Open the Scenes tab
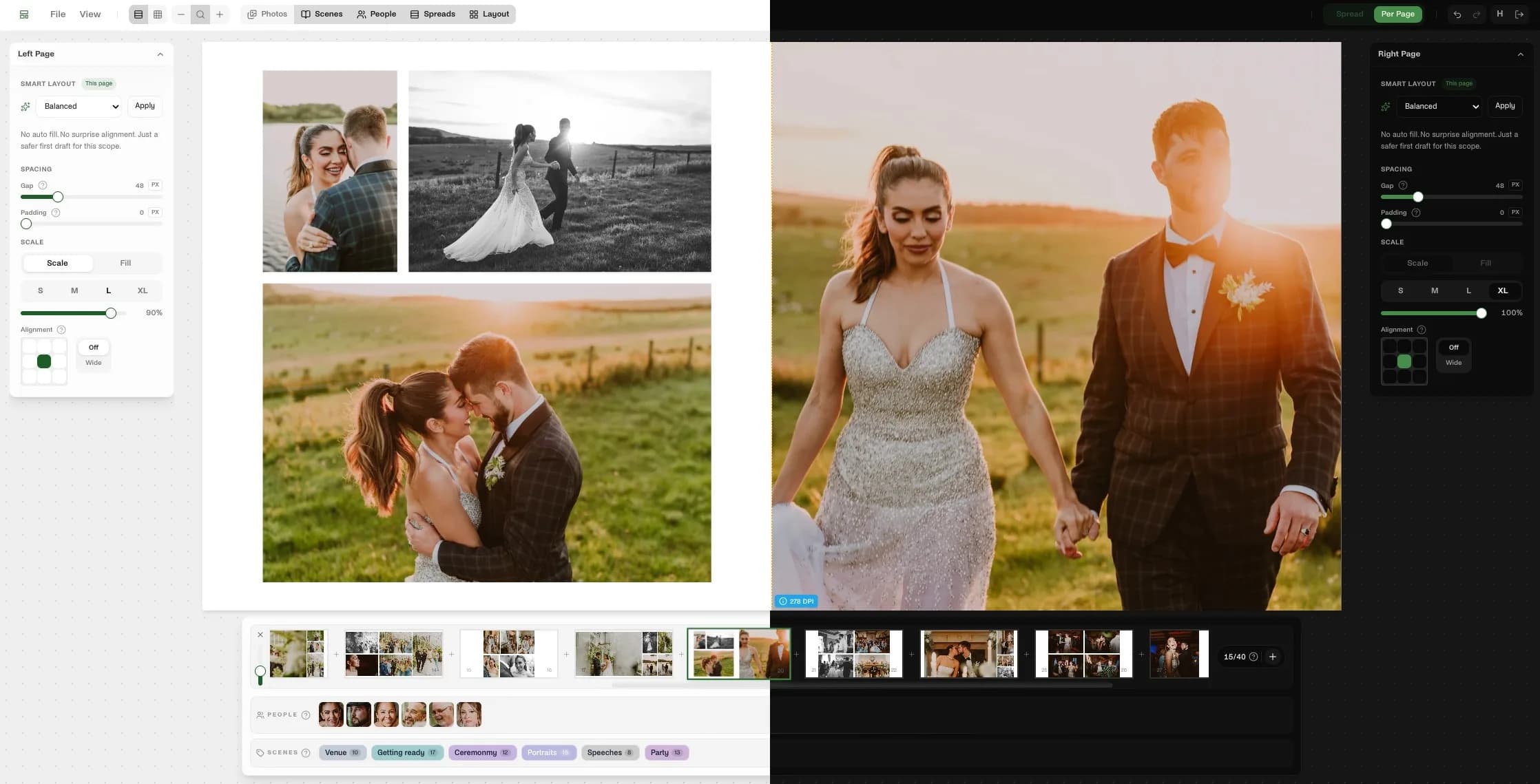The image size is (1540, 784). [x=322, y=14]
